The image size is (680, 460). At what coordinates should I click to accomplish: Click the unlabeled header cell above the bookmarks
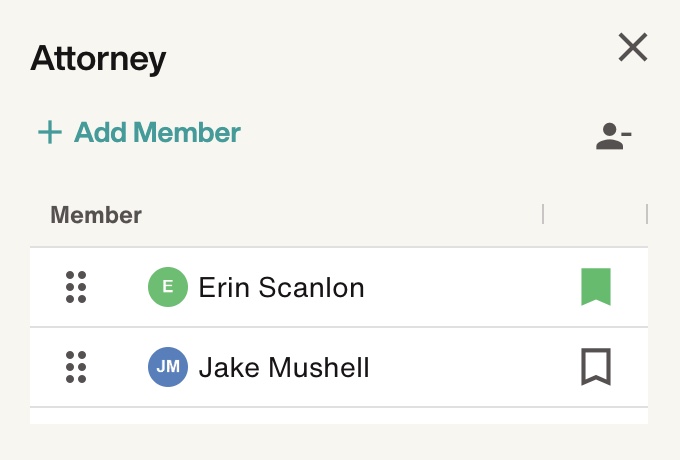pos(595,214)
